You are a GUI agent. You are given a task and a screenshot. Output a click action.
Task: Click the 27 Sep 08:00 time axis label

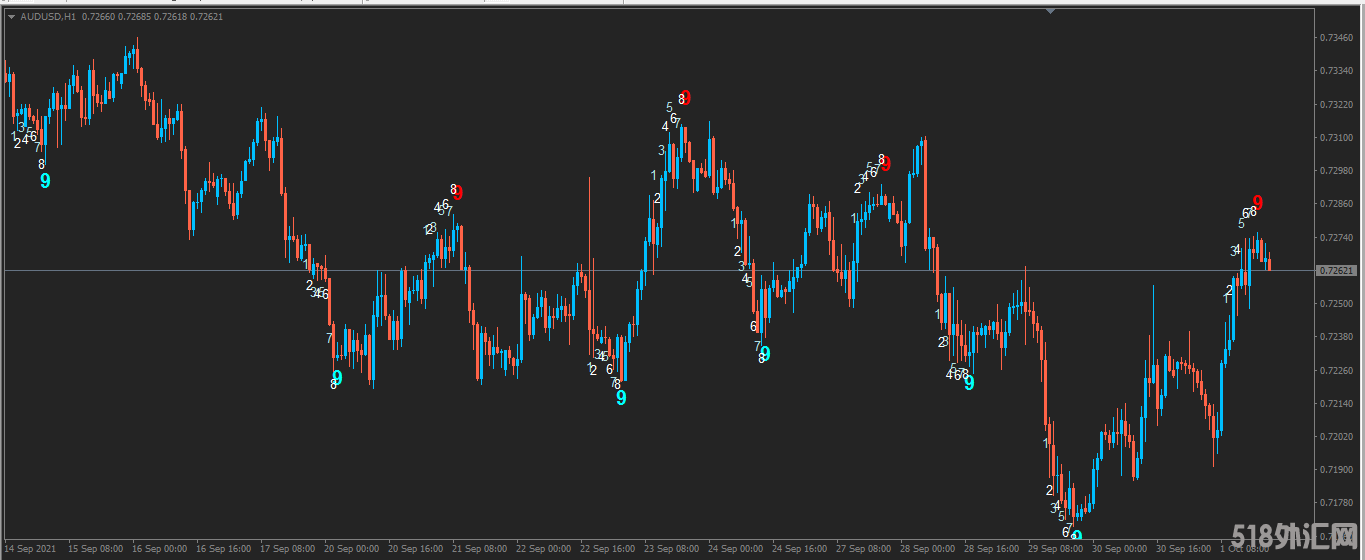point(864,549)
